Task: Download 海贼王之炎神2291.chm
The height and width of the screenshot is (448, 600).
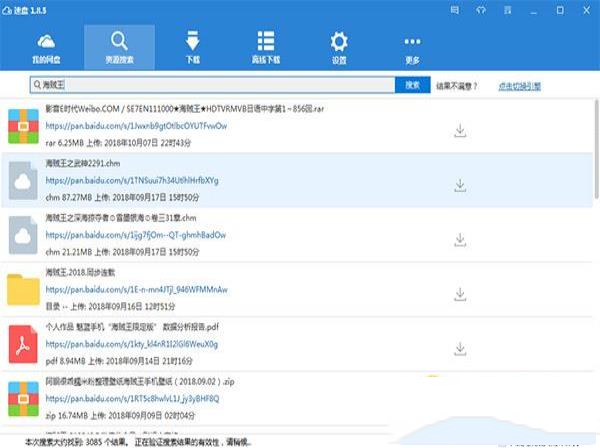Action: 460,185
